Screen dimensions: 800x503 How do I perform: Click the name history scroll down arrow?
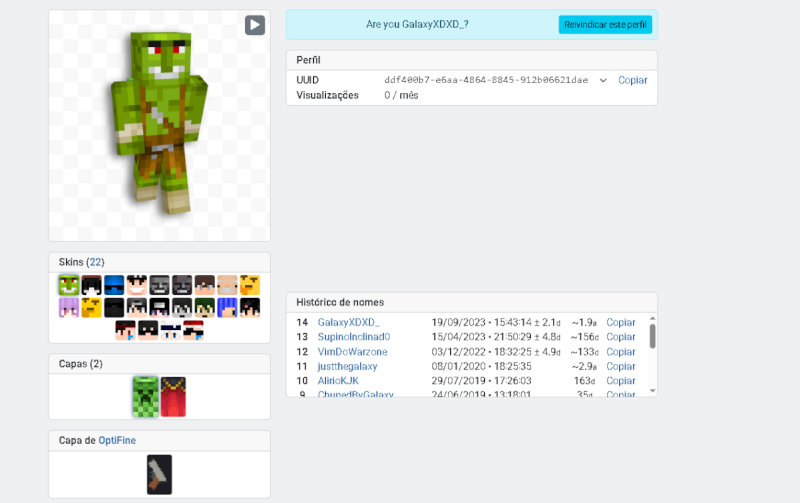(652, 391)
